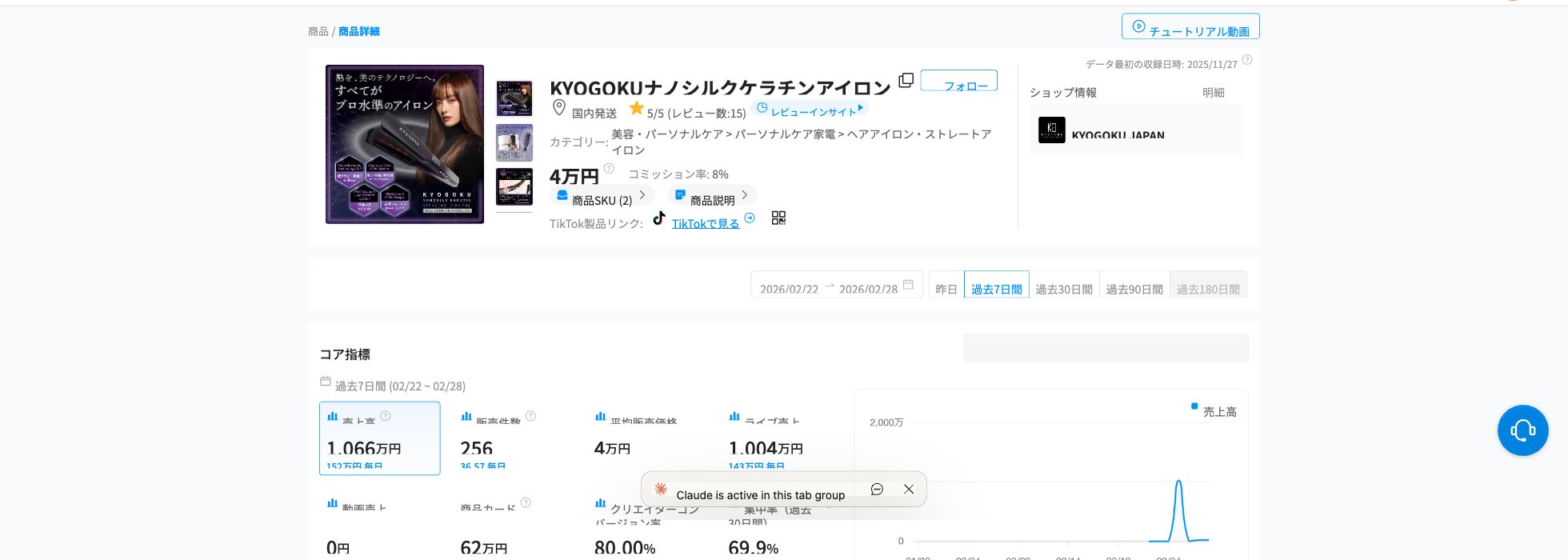
Task: Click the location pin icon beside 国内発送
Action: pyautogui.click(x=559, y=108)
